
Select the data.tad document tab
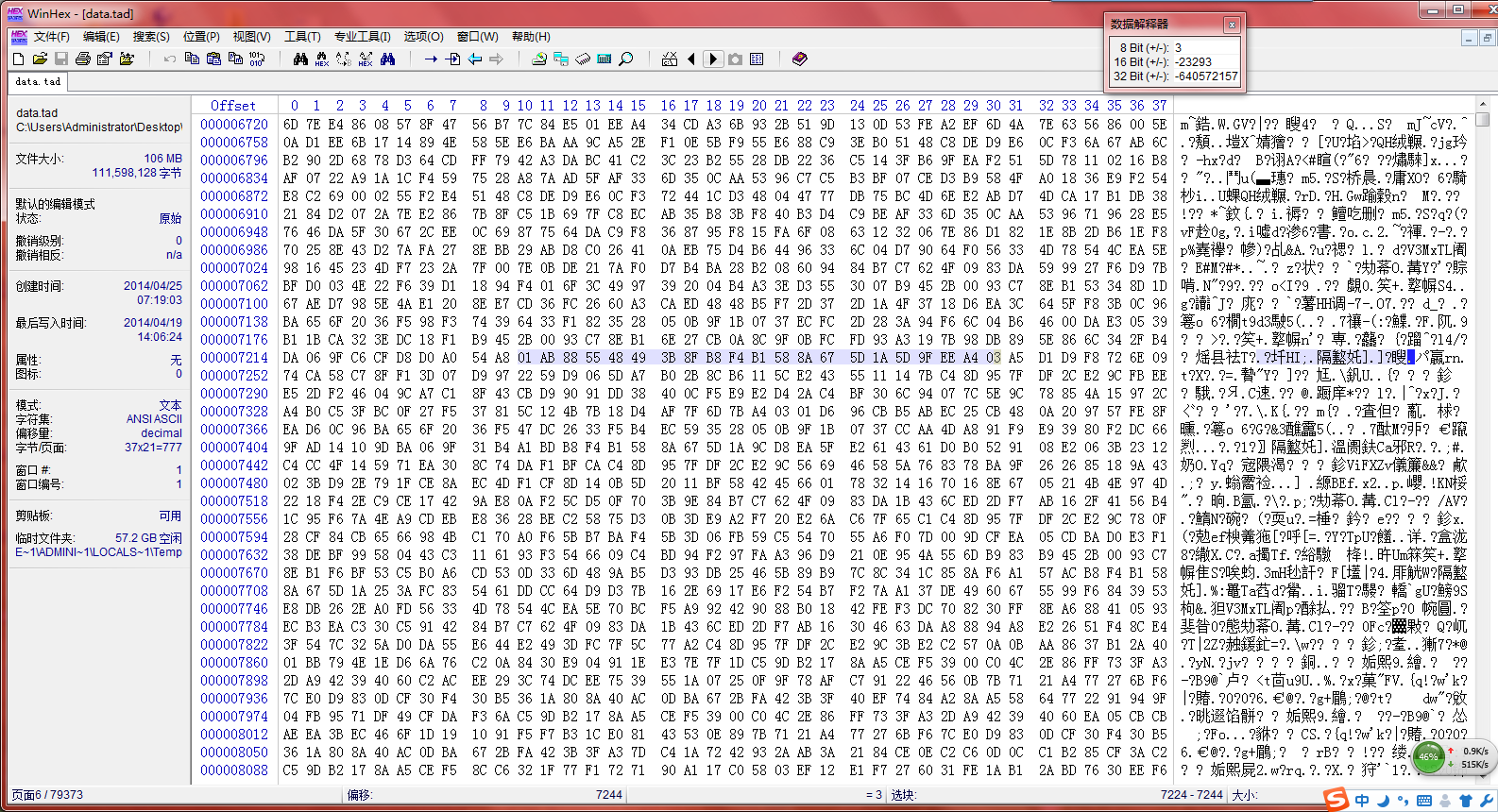click(38, 81)
